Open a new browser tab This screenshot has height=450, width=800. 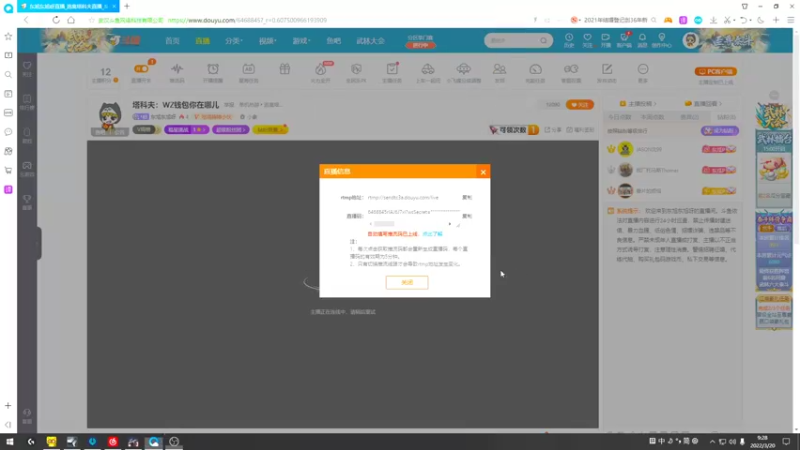(127, 6)
